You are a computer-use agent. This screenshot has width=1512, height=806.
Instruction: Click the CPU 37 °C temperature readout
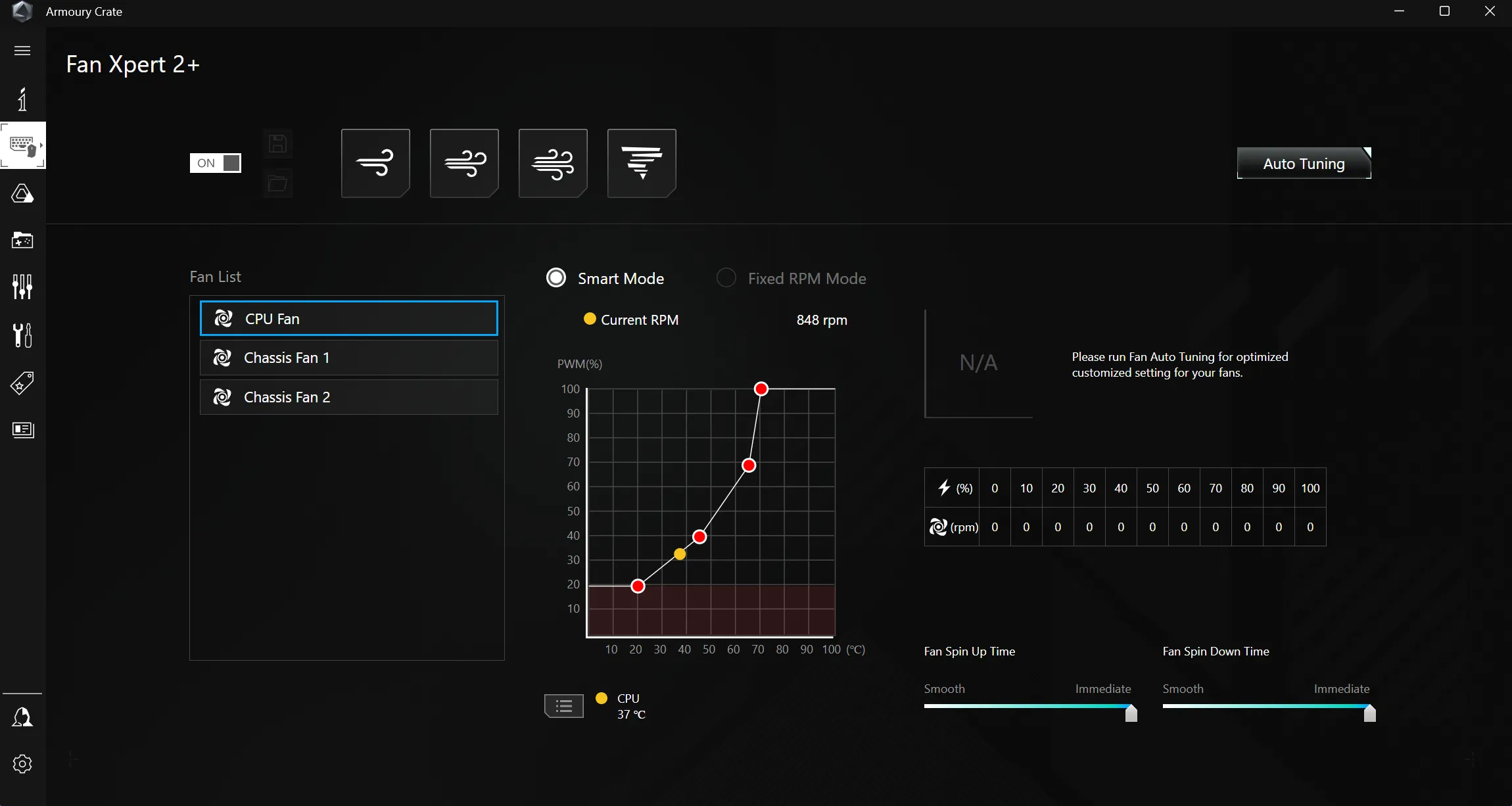pos(631,706)
